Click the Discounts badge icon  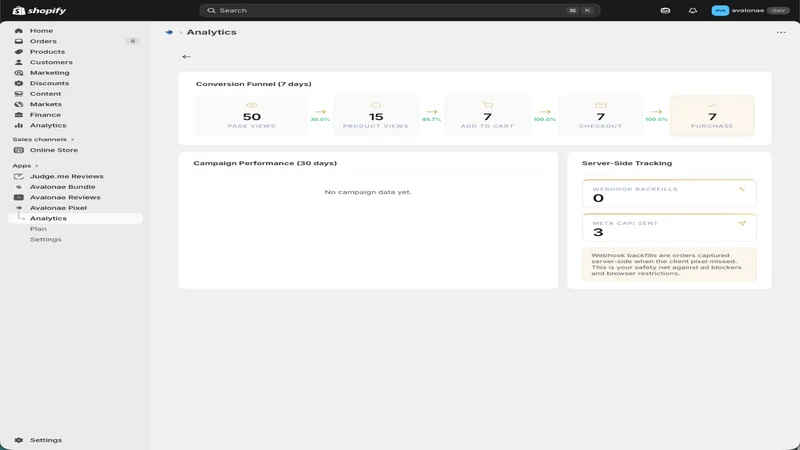click(x=19, y=83)
